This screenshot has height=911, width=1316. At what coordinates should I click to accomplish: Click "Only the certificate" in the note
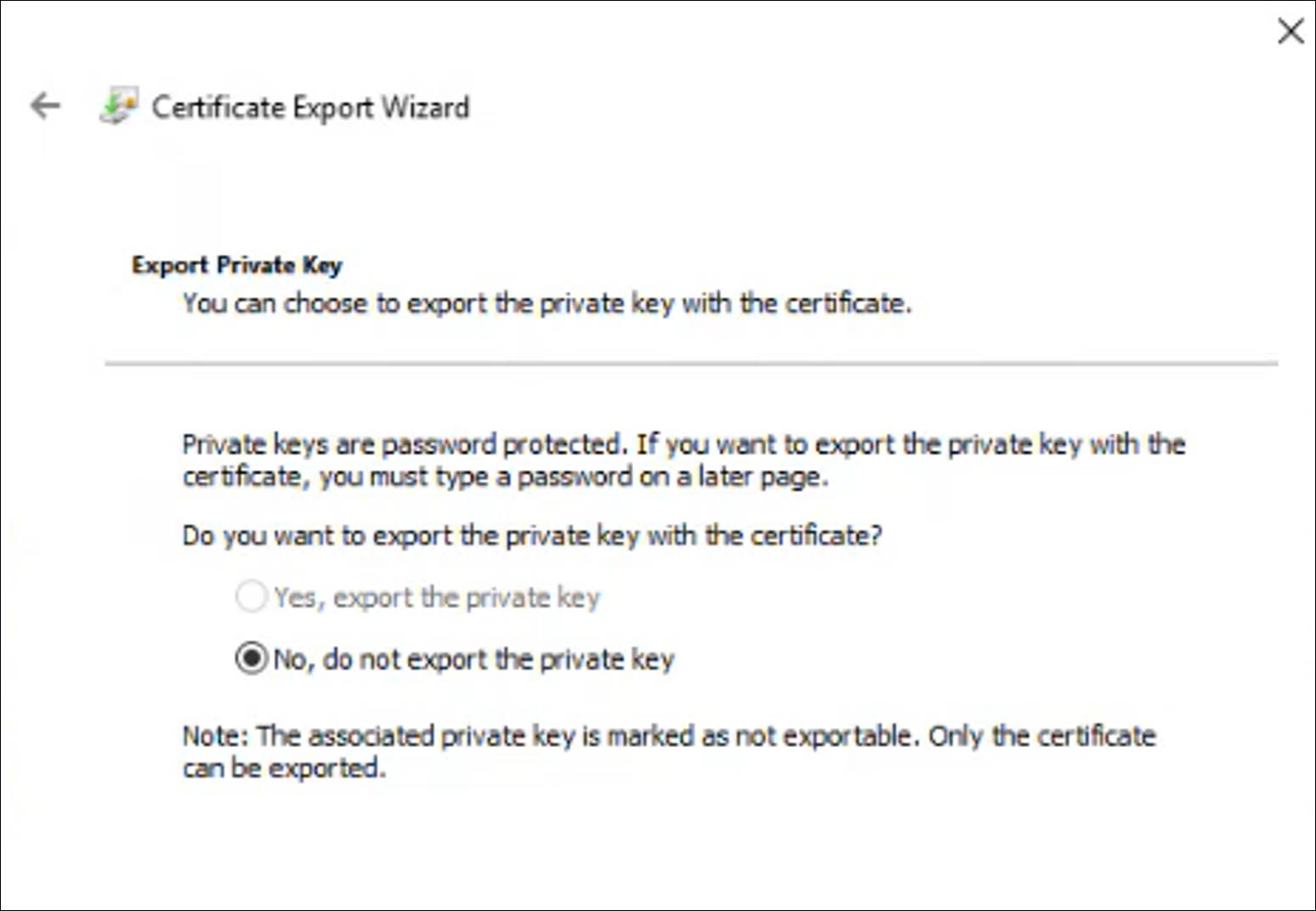tap(1041, 736)
